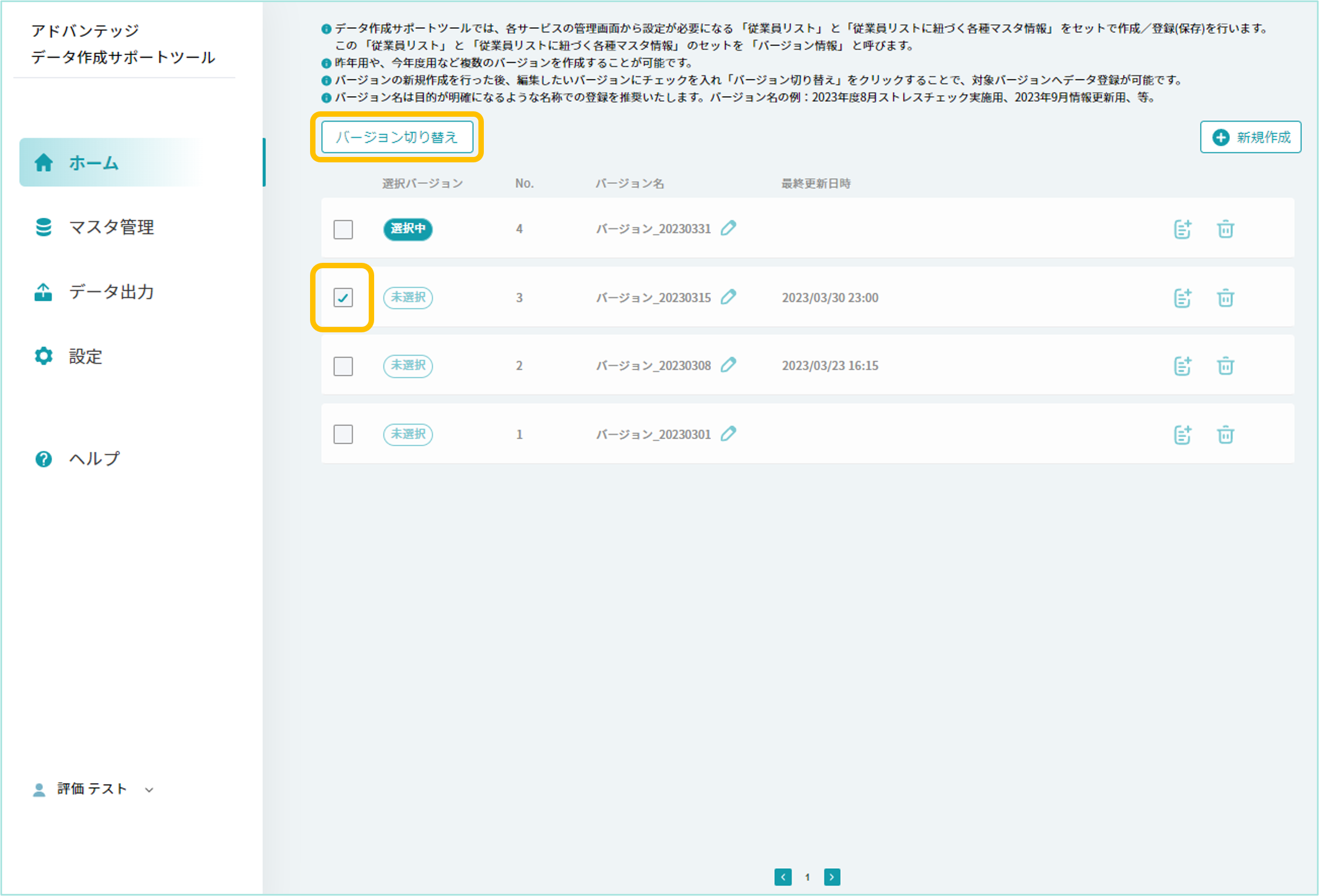The image size is (1319, 896).
Task: Copy version バージョン_20230331 with duplicate icon
Action: coord(1183,229)
